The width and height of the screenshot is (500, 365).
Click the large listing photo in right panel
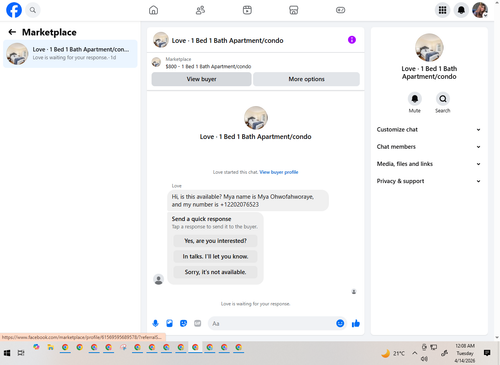pos(429,47)
